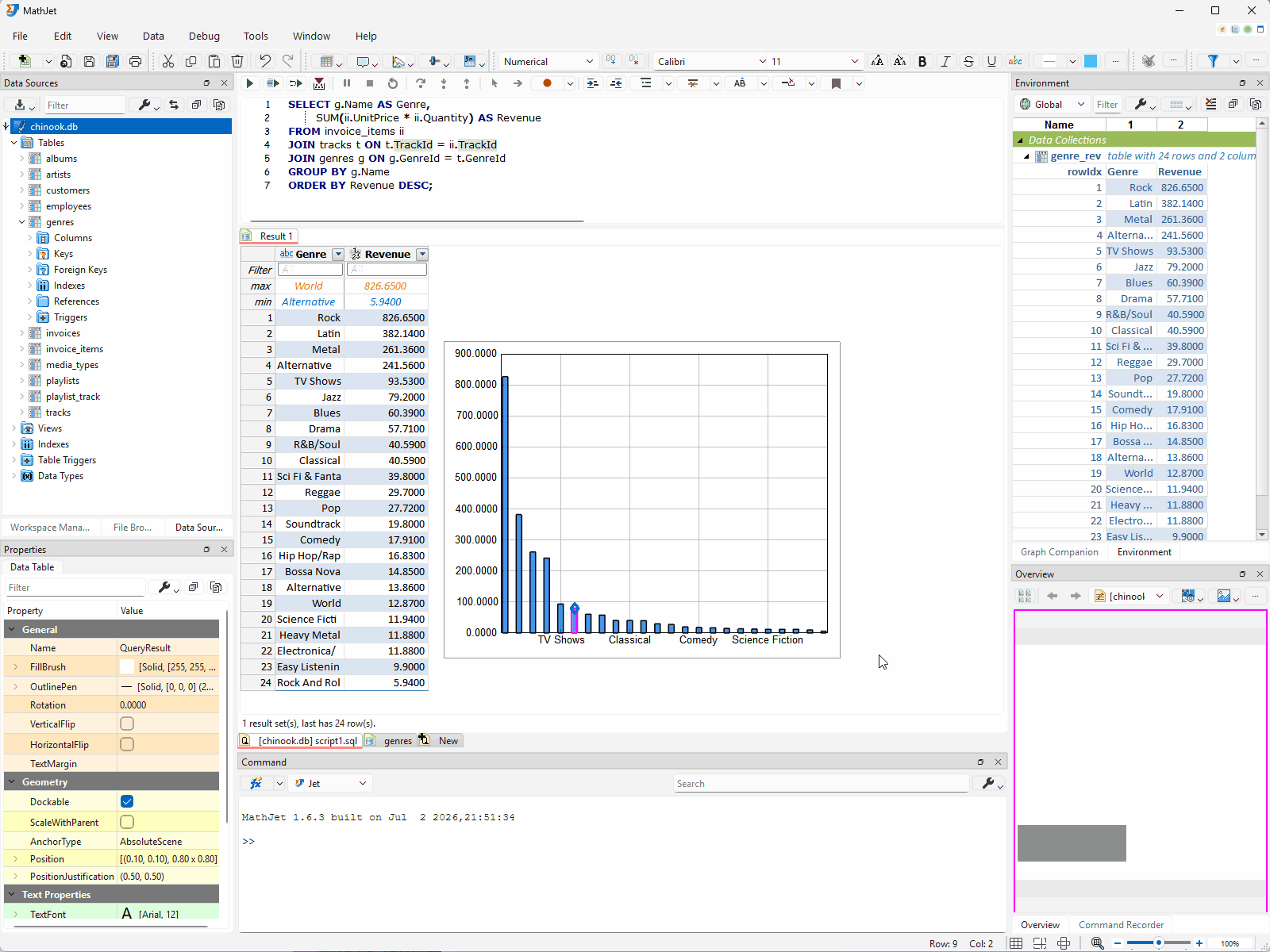Open the Jet engine dropdown
Viewport: 1270px width, 952px height.
[x=330, y=783]
